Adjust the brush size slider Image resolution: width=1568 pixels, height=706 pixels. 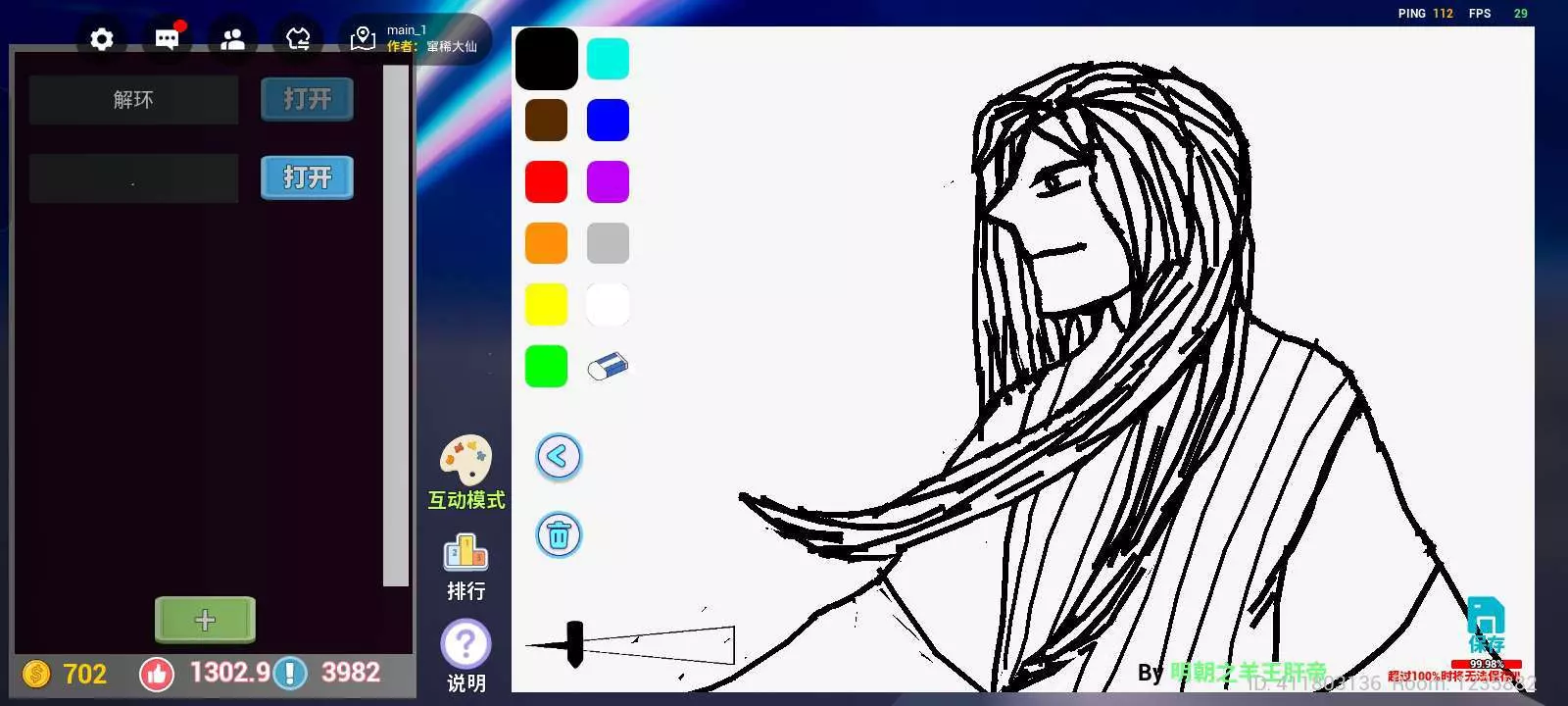[x=575, y=644]
